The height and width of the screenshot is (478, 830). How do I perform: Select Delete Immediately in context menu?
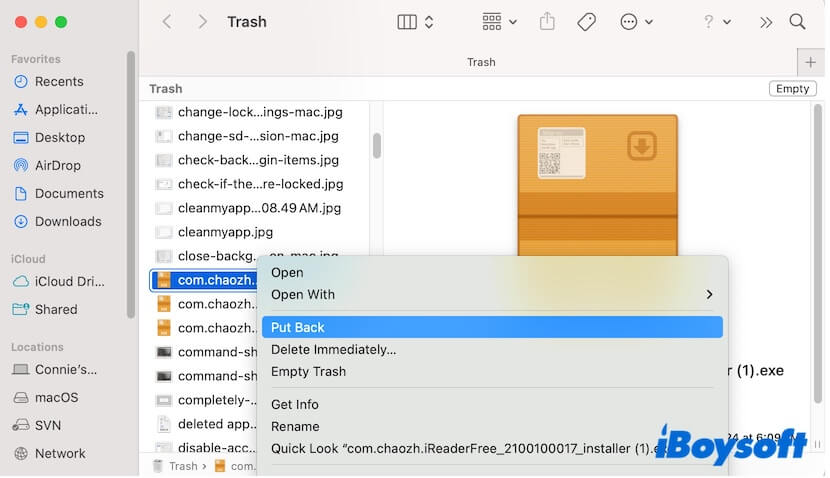click(x=333, y=349)
